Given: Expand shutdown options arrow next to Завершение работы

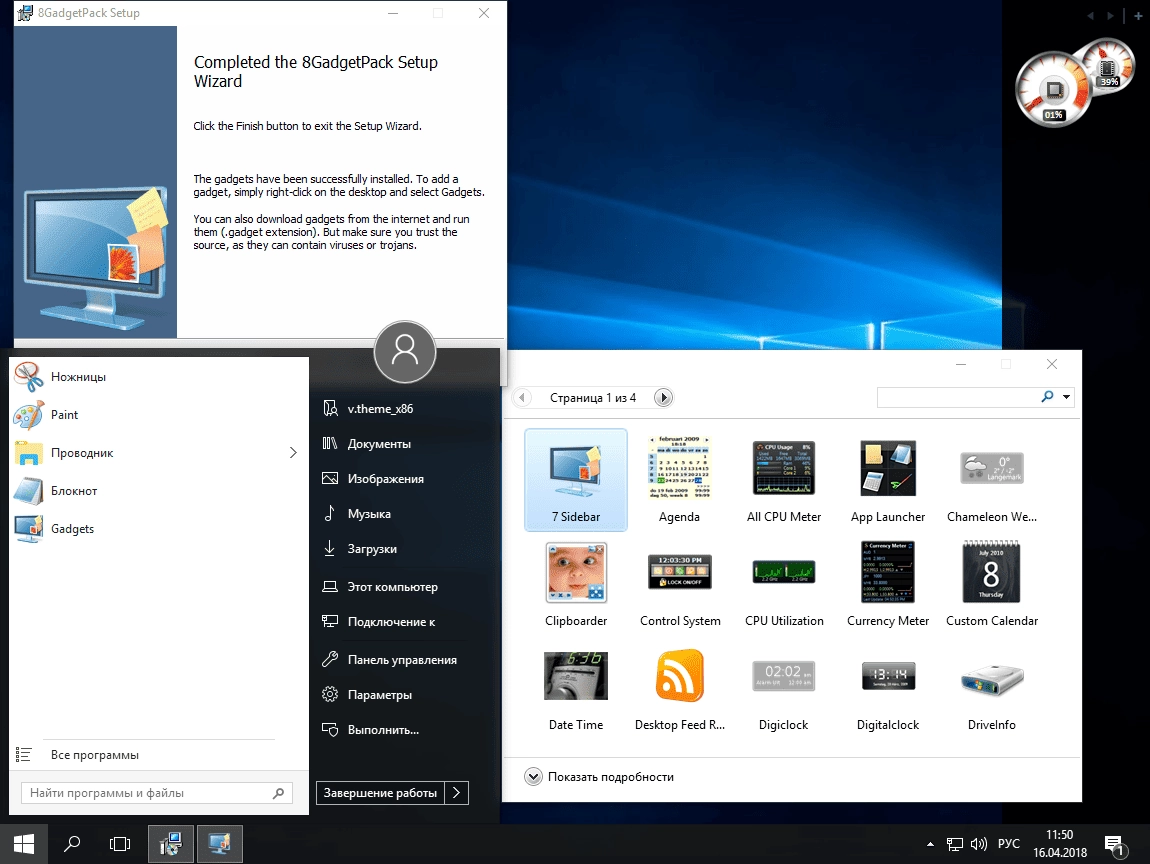Looking at the screenshot, I should click(x=456, y=793).
